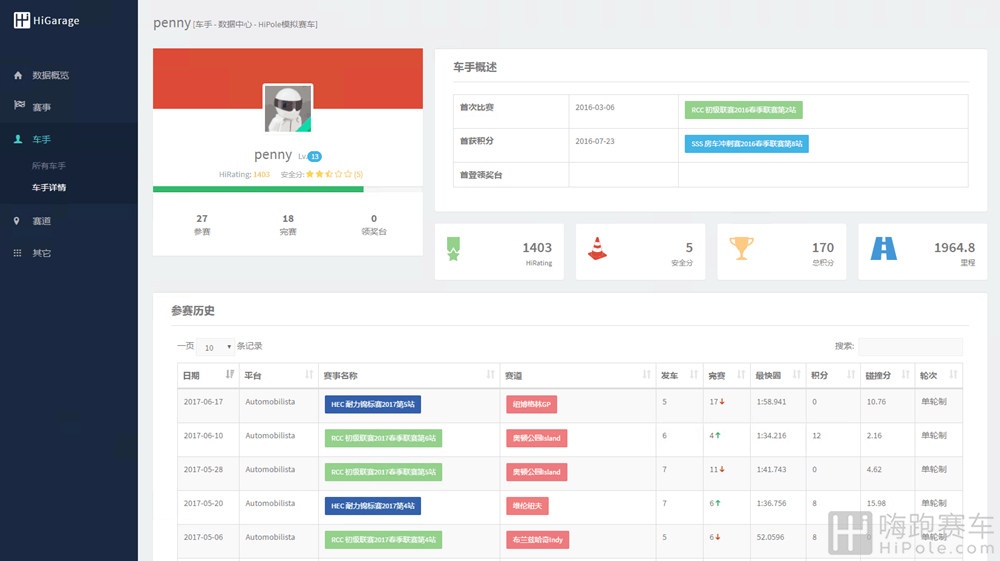
Task: Sort table by 完赛 column sort icon
Action: (741, 375)
